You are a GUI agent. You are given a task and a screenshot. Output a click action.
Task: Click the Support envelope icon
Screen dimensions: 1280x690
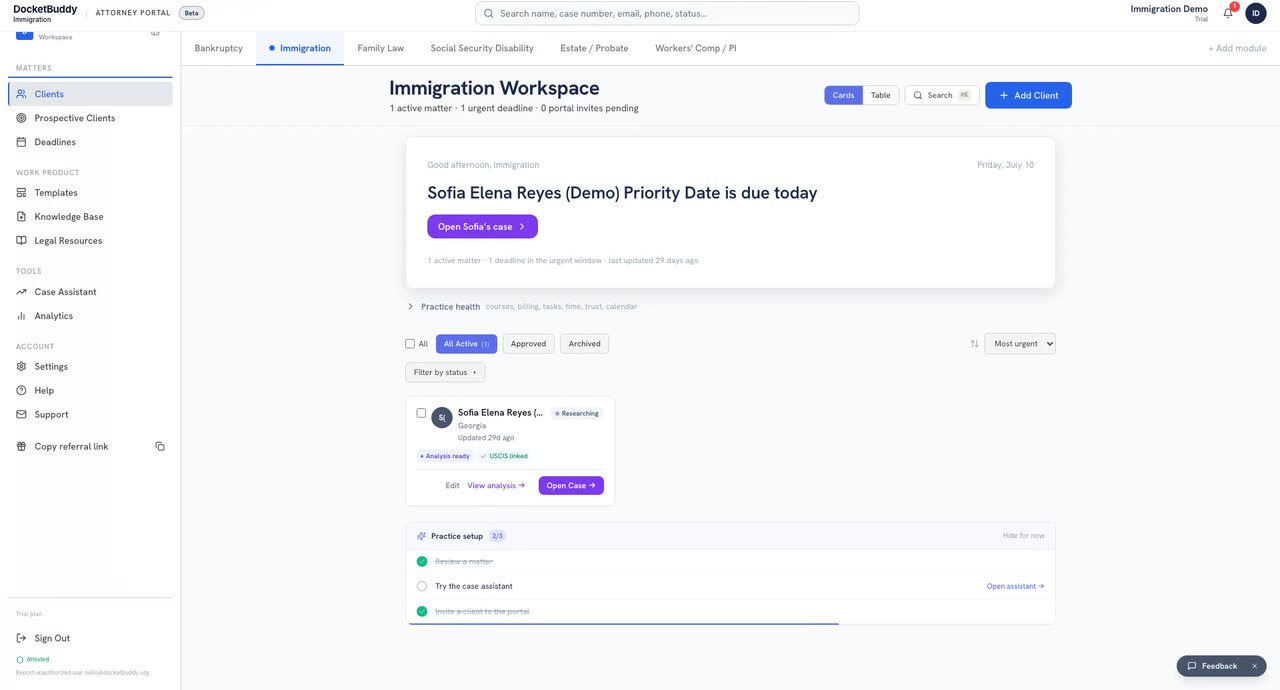[x=21, y=414]
